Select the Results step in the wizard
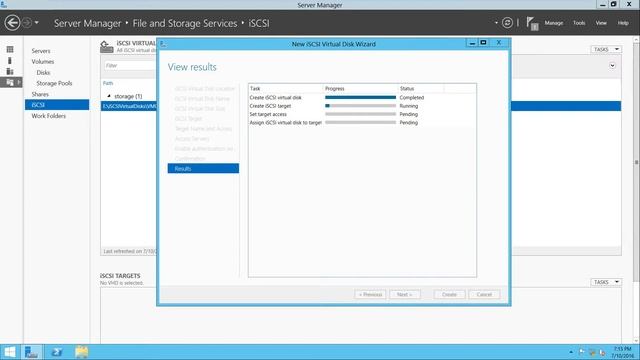640x360 pixels. click(203, 169)
